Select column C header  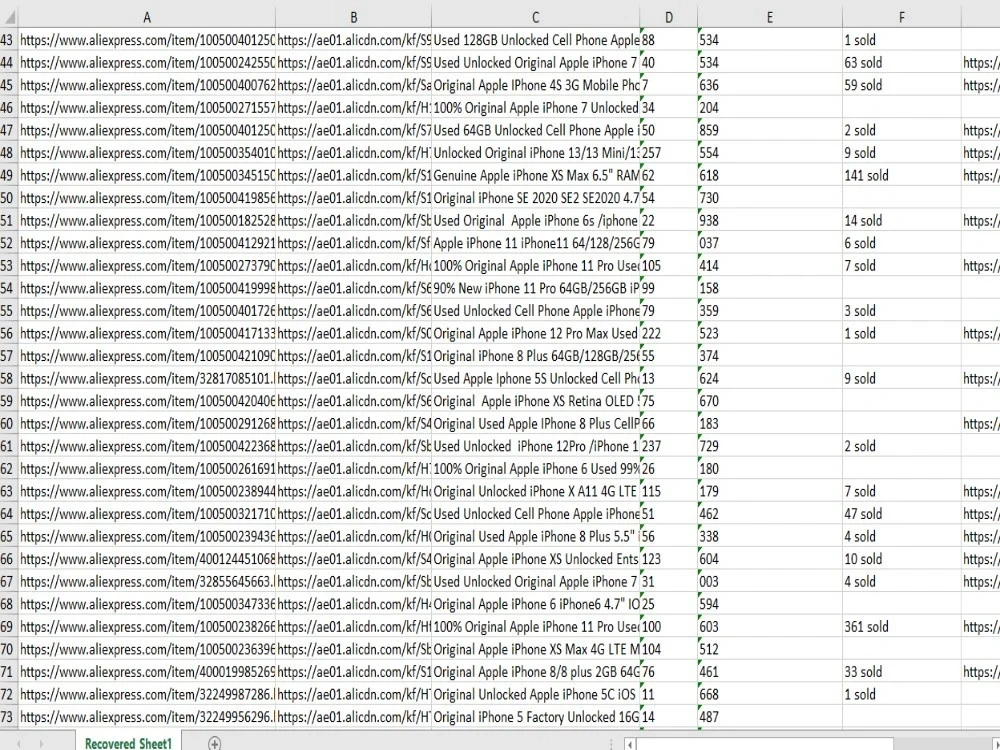pyautogui.click(x=536, y=17)
